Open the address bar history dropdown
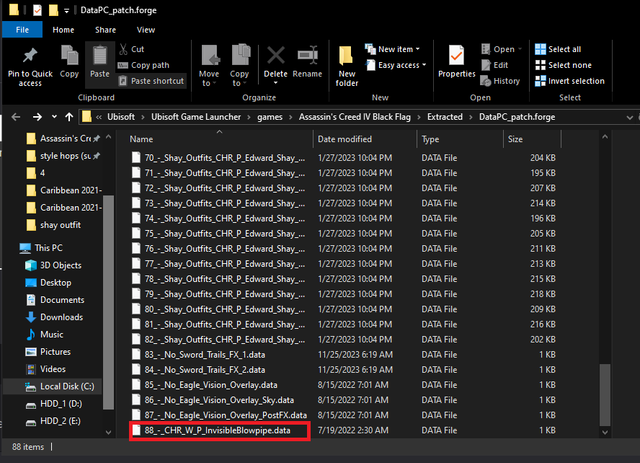 (x=629, y=118)
